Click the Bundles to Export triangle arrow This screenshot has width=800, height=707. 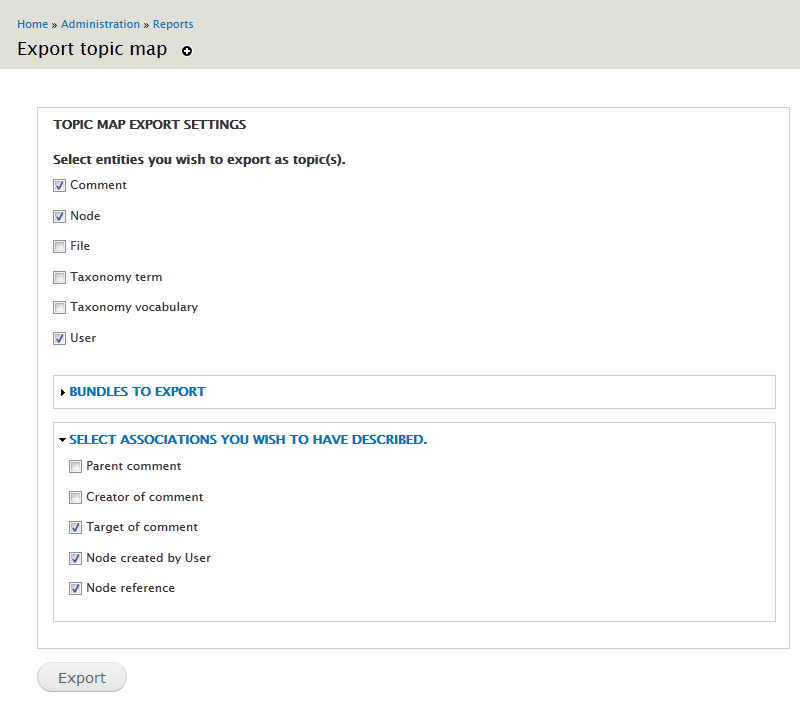(x=63, y=392)
